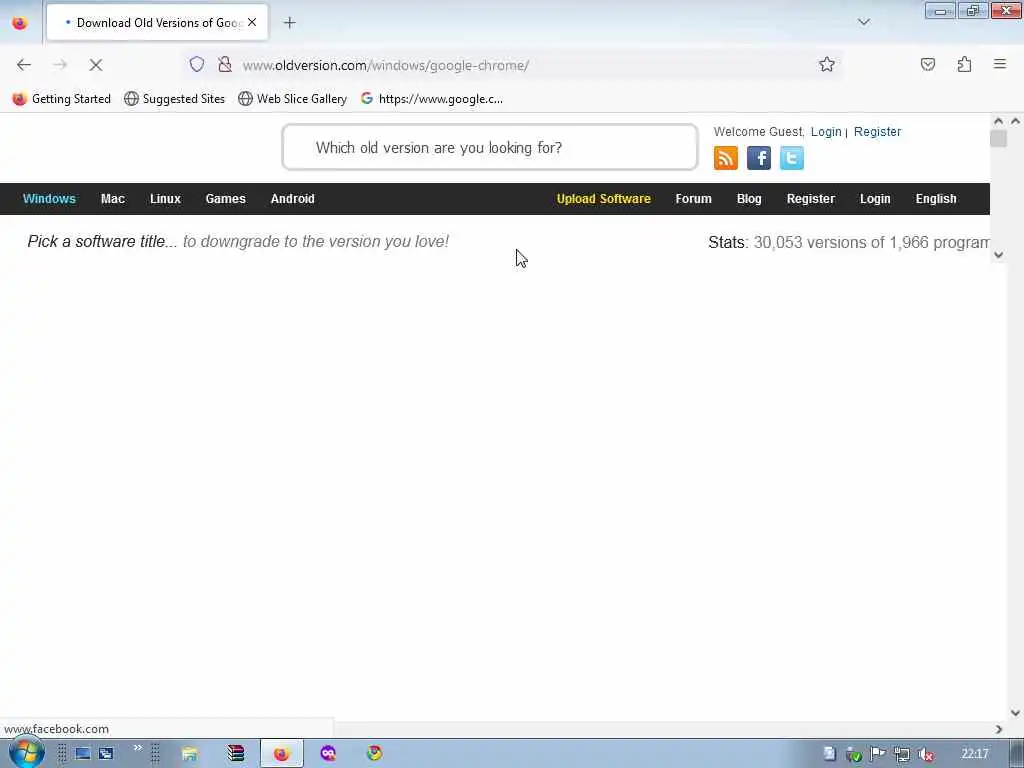Open the Windows Start menu
This screenshot has height=768, width=1024.
point(26,753)
